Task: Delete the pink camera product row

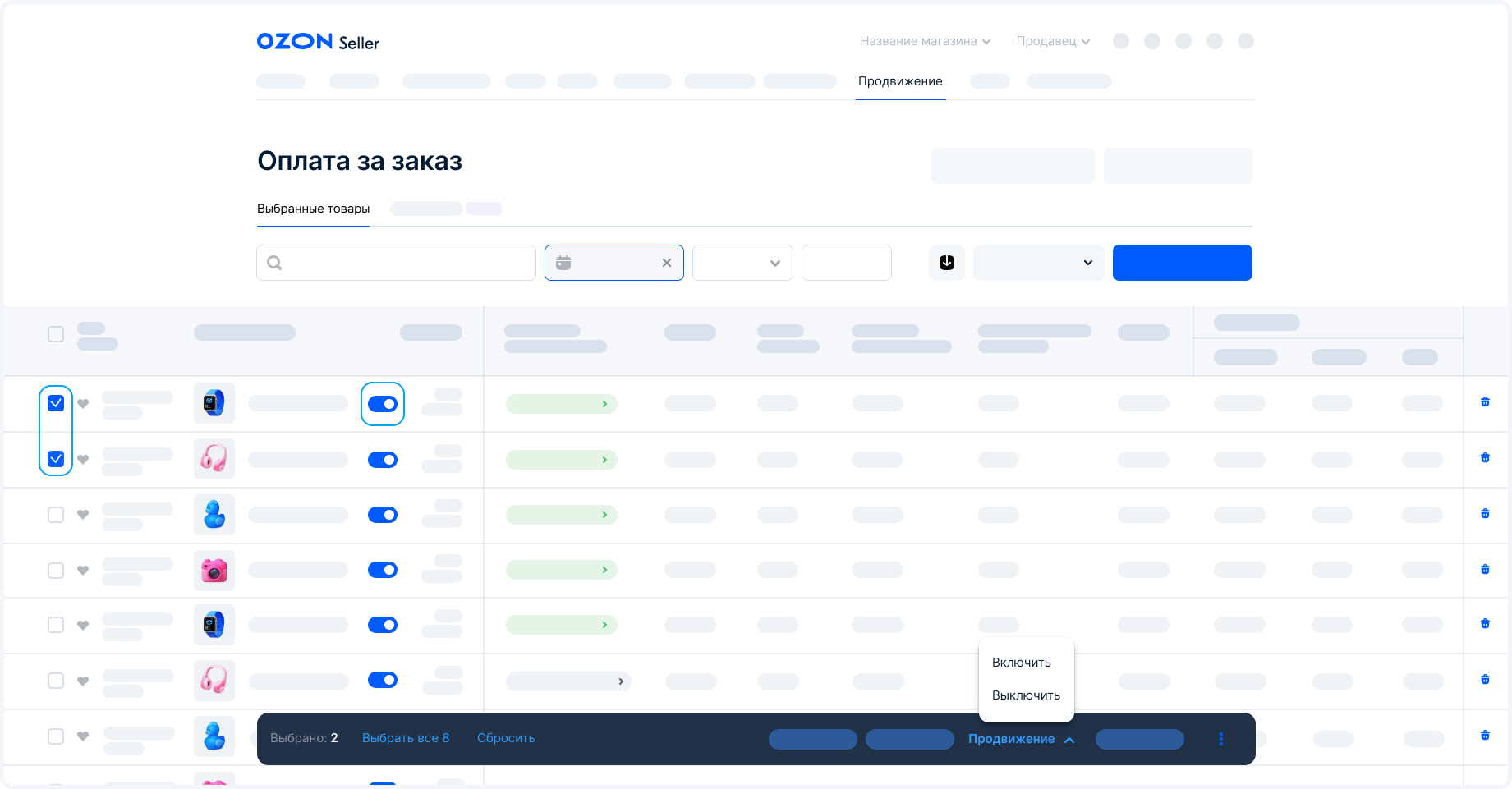Action: [x=1484, y=570]
